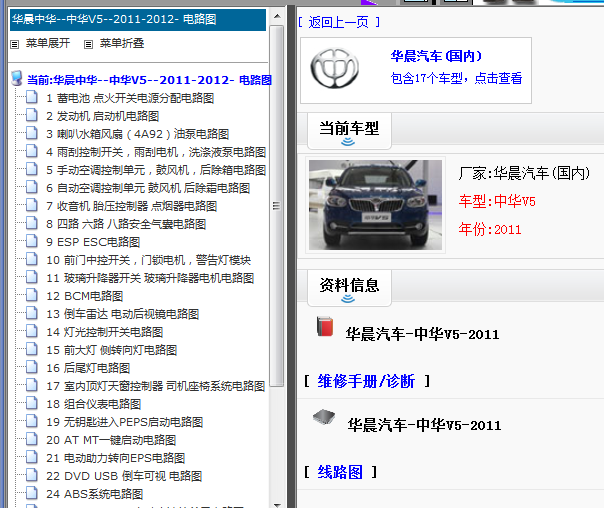Image resolution: width=604 pixels, height=508 pixels.
Task: Click document icon for 15 前大灯 侧转向灯 row
Action: pos(32,349)
